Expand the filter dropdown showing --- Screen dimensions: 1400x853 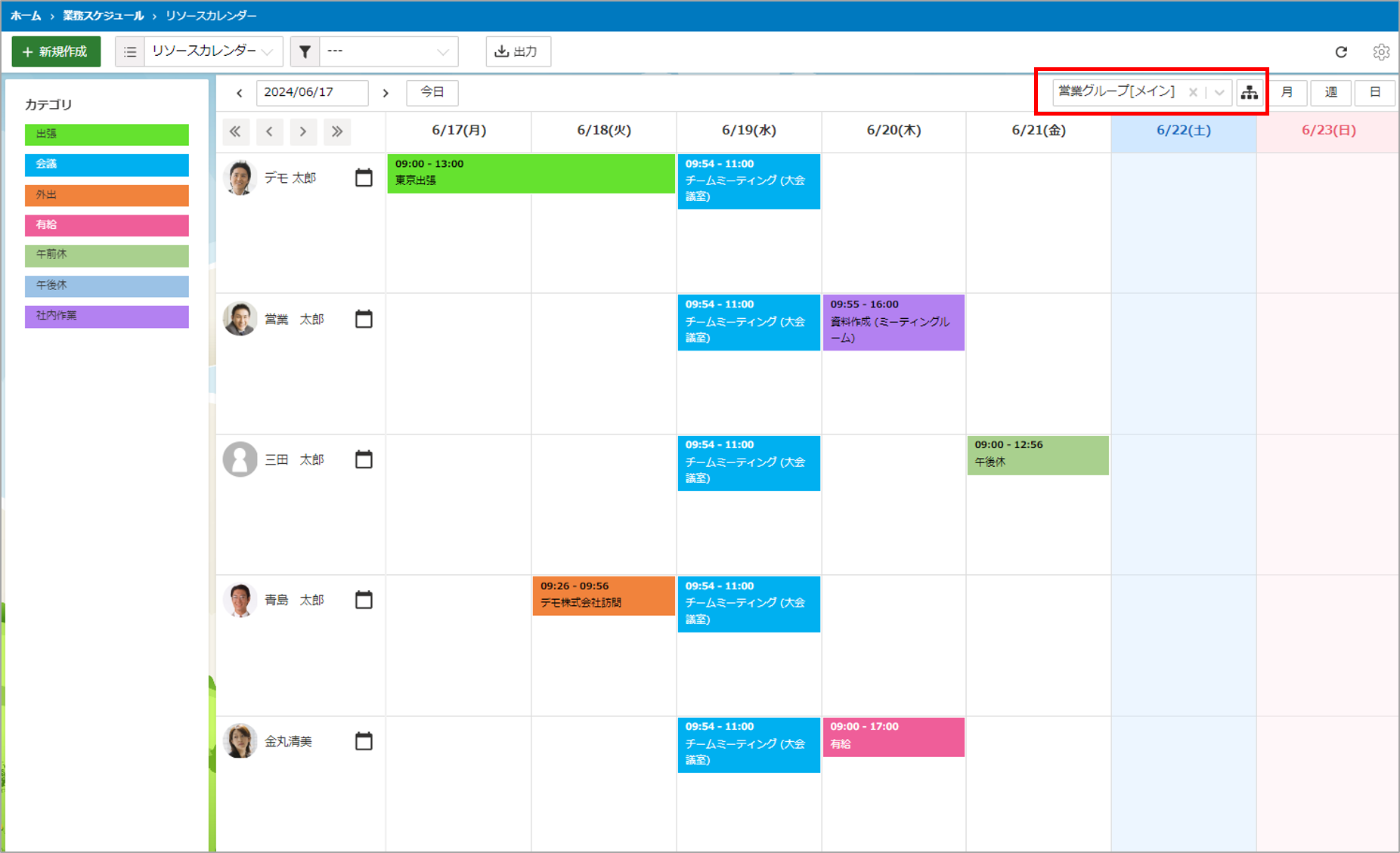coord(389,51)
